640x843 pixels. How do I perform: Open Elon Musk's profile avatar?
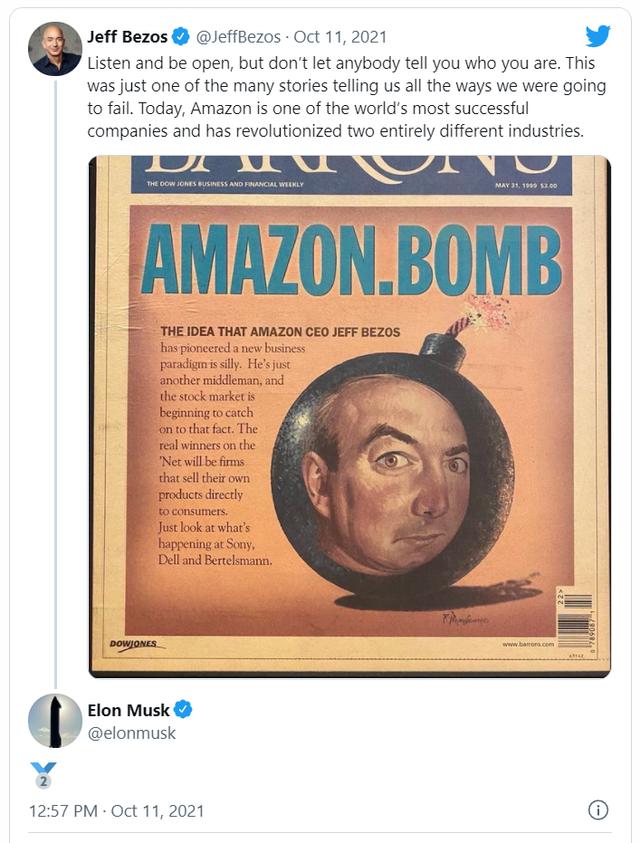55,720
